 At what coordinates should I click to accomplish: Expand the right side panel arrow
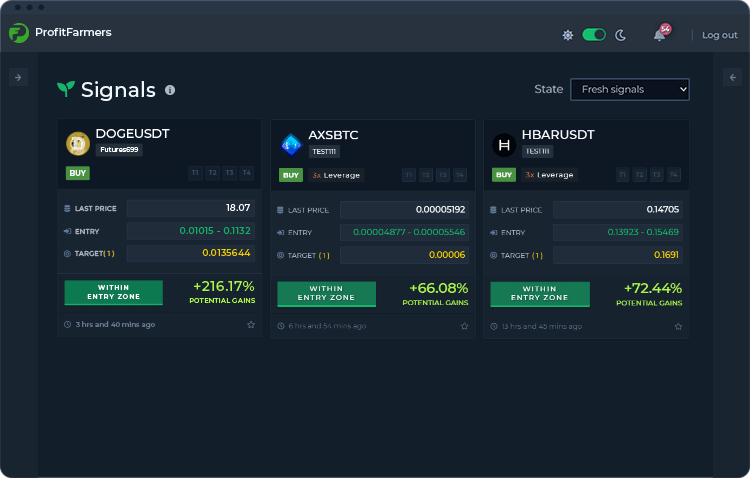(x=732, y=77)
